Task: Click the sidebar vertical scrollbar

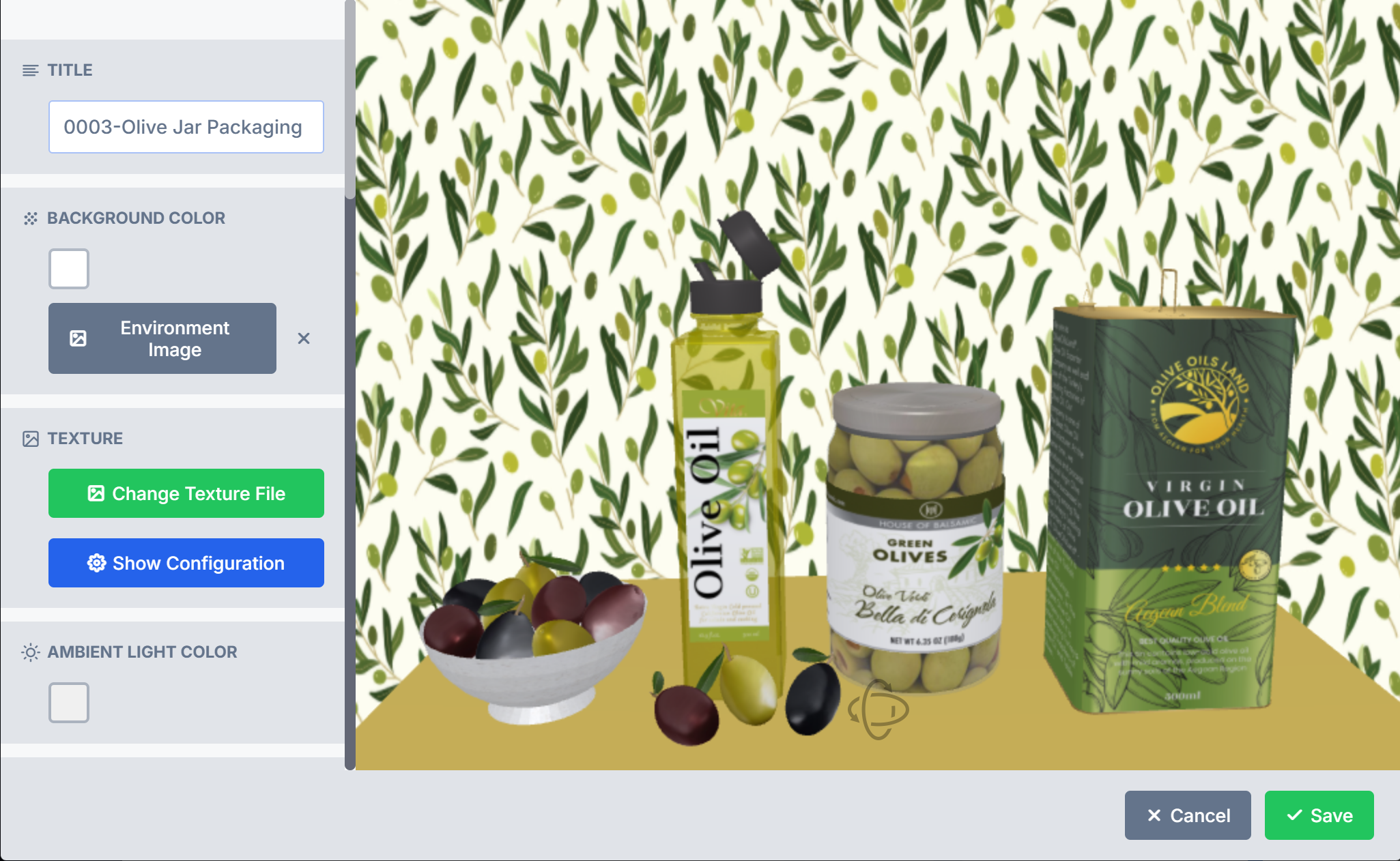Action: [350, 99]
